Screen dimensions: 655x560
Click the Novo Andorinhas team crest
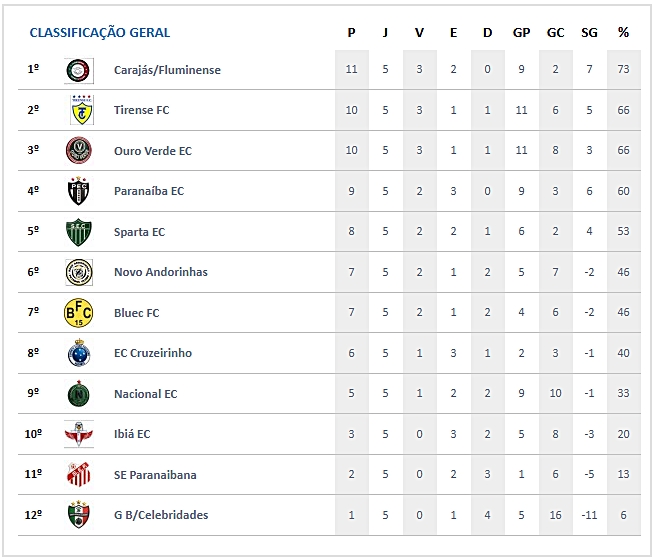[x=79, y=272]
